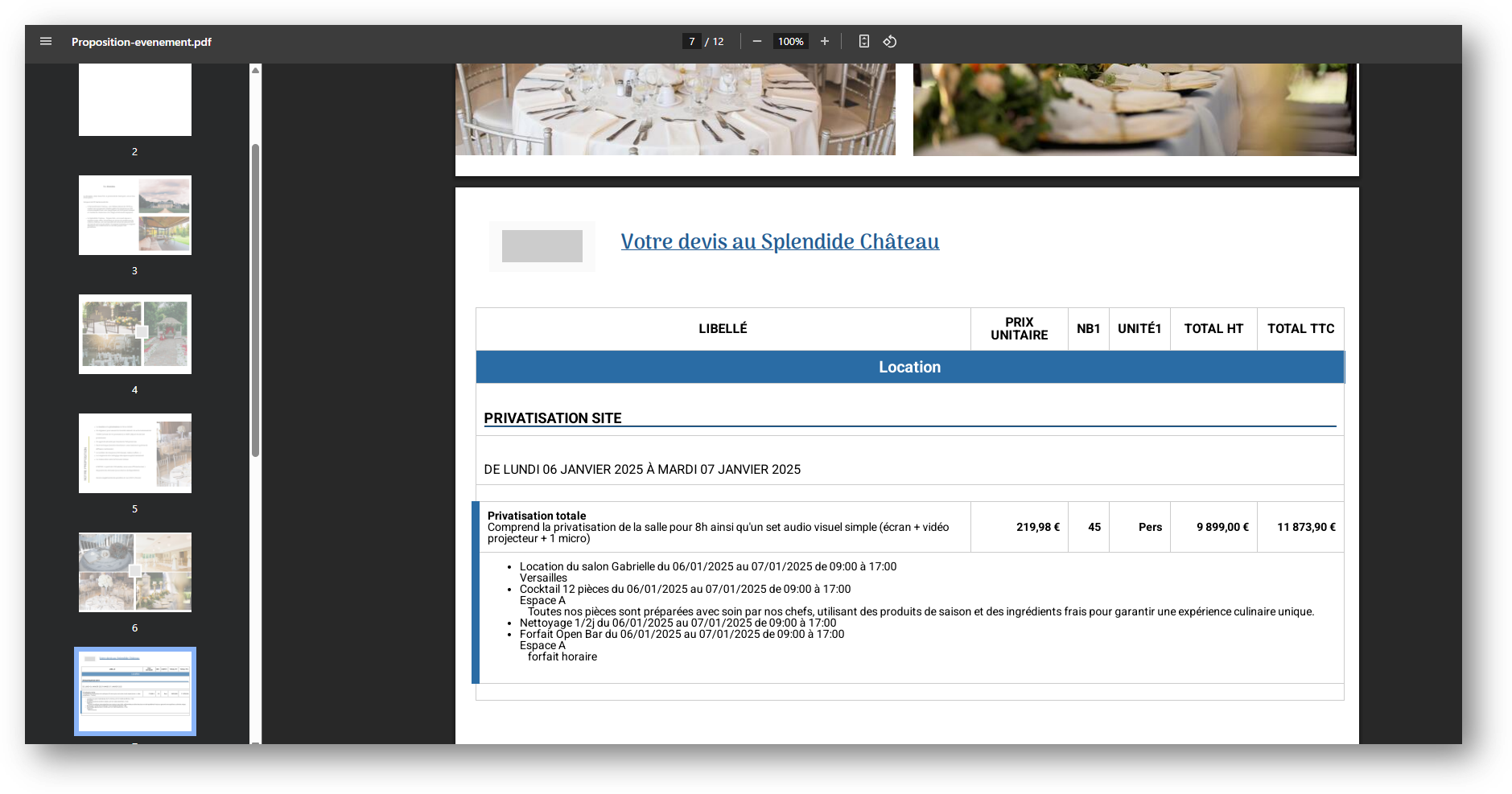Open the "Votre devis au Splendide Château" link
1512x794 pixels.
click(779, 241)
